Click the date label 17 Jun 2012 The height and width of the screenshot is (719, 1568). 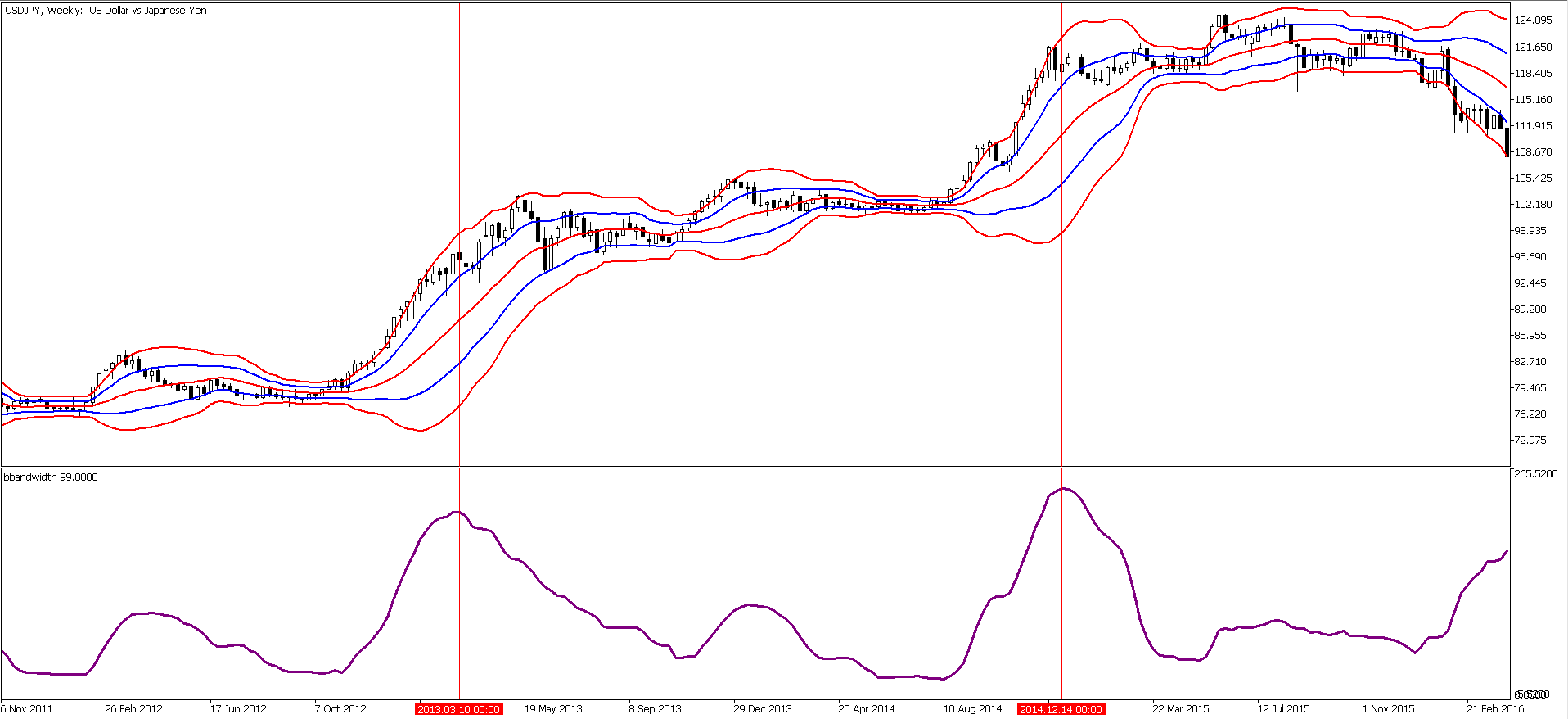238,709
